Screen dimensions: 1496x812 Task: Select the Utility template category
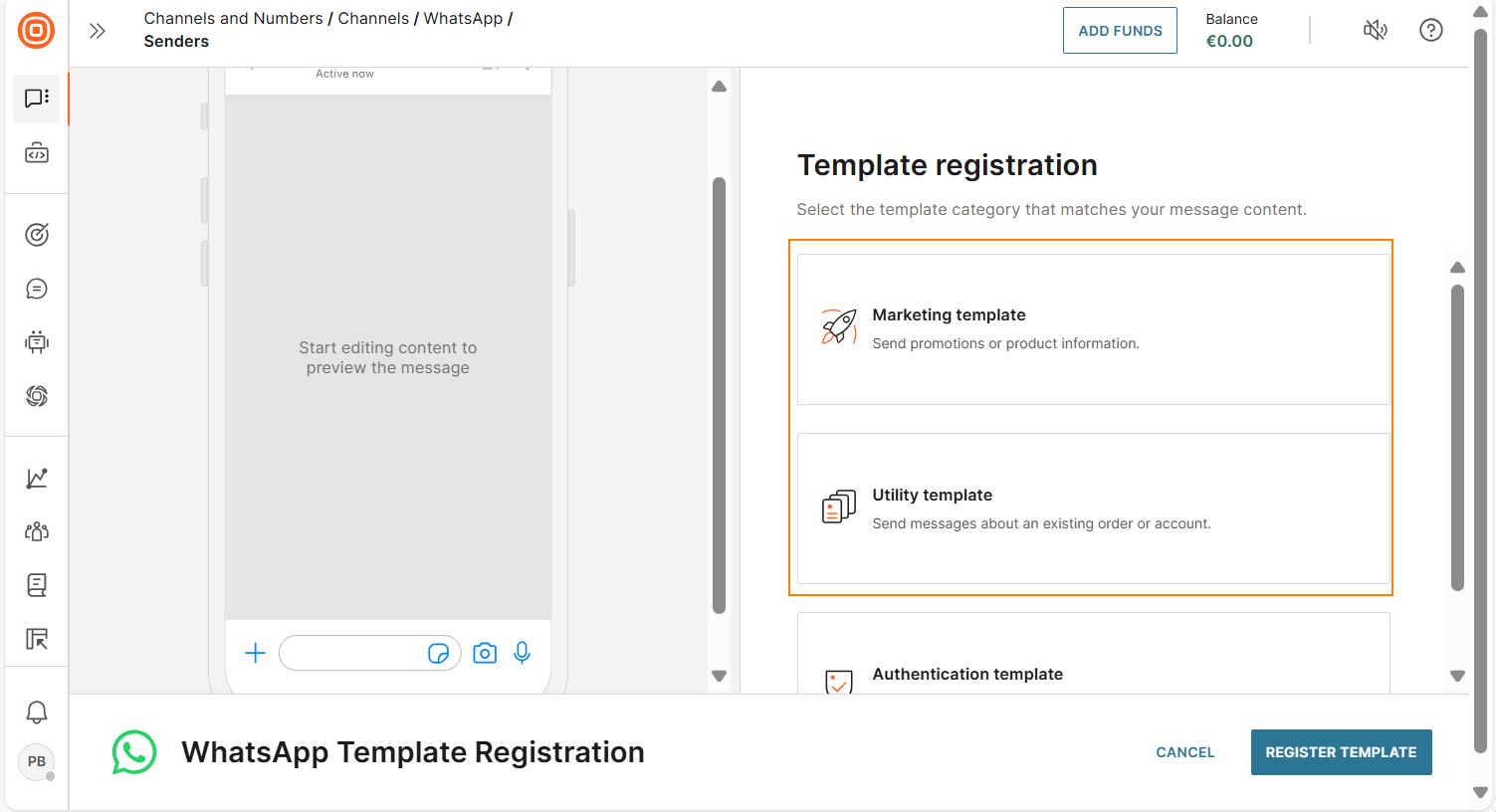(1093, 508)
